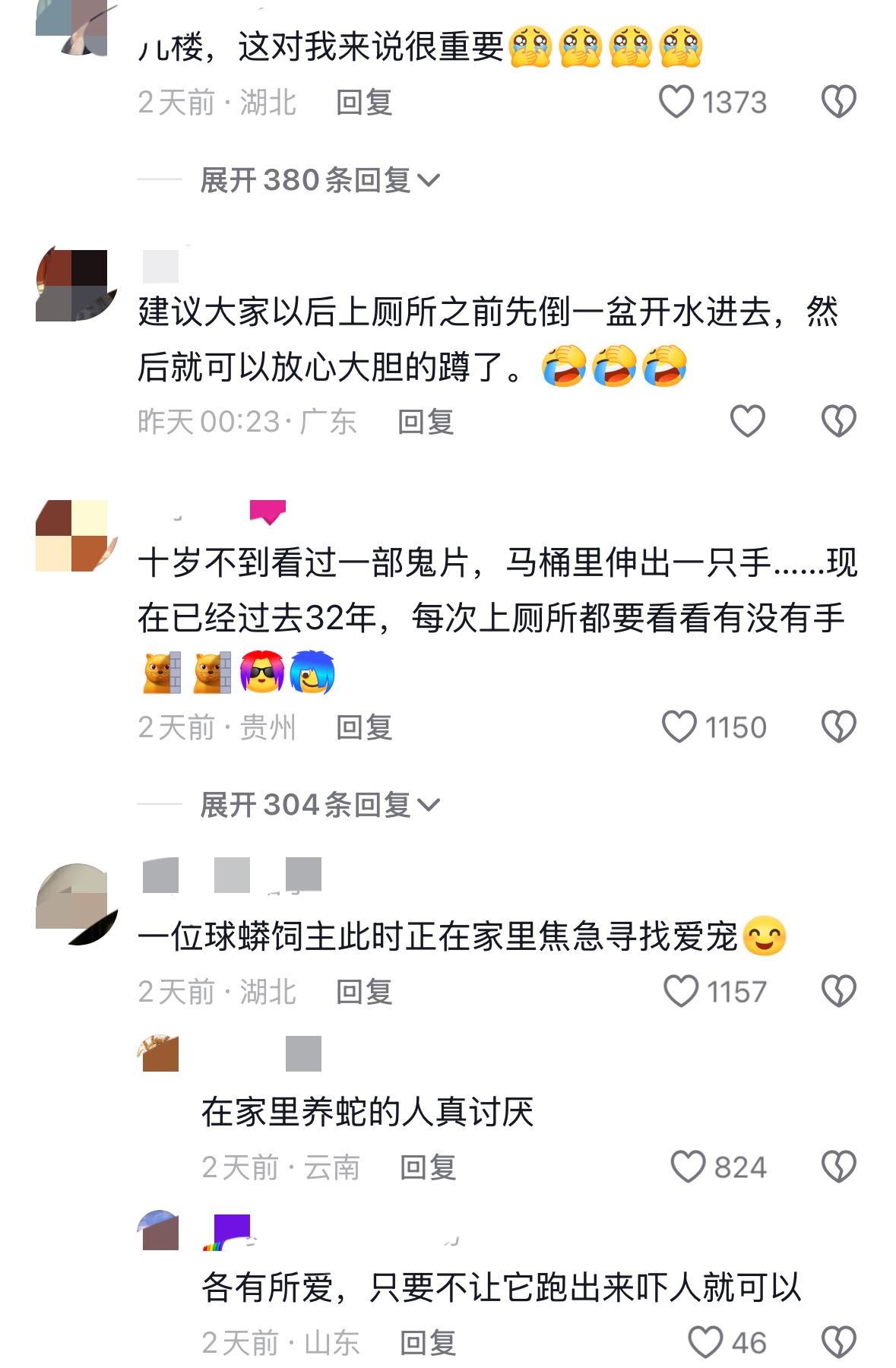
Task: Open avatar of boiling water commenter
Action: coord(74,284)
